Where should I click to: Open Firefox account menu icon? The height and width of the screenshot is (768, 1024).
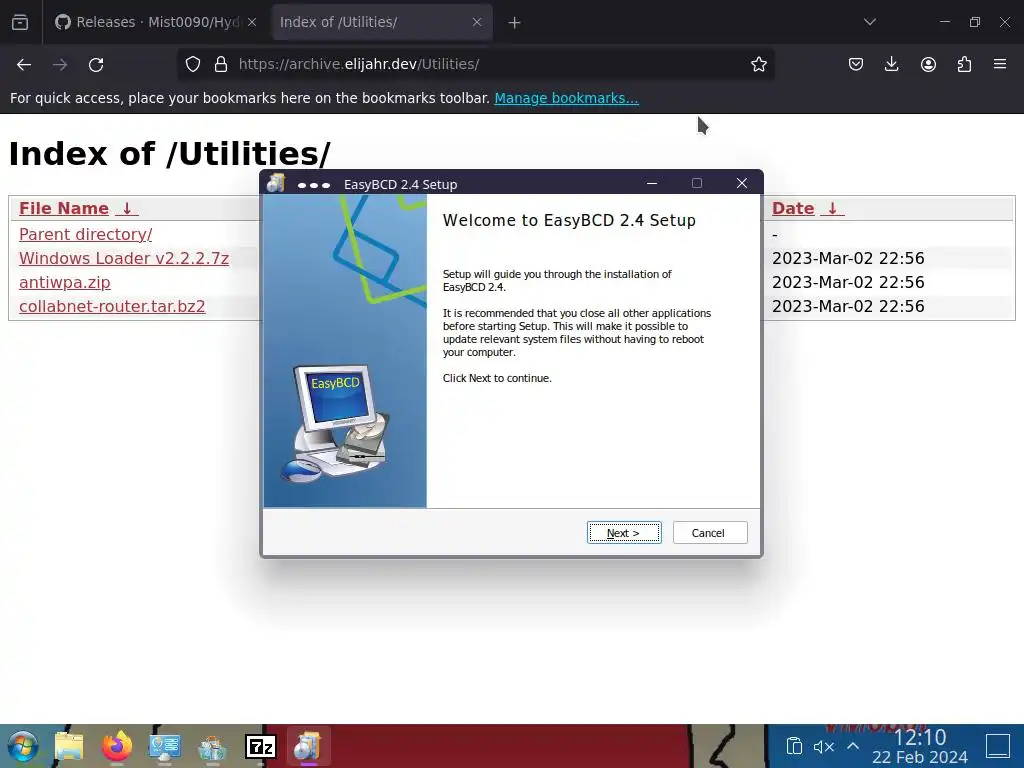tap(928, 64)
